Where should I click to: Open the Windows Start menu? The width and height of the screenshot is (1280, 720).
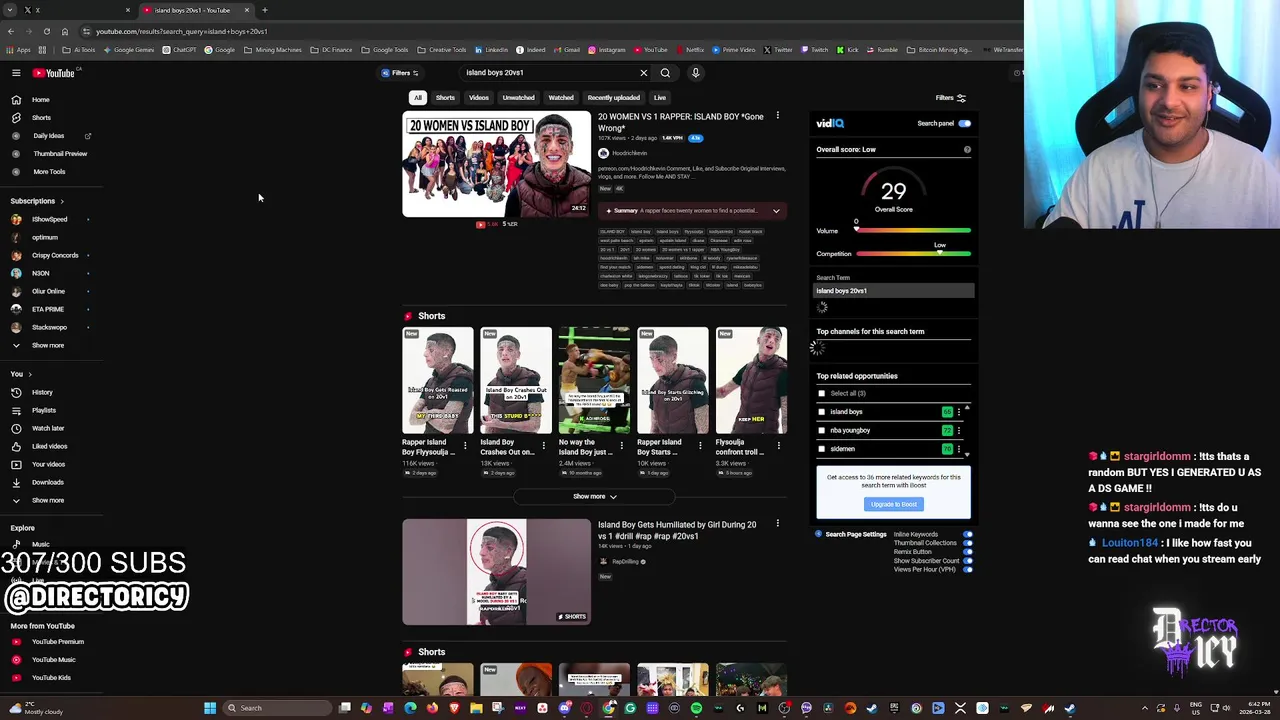pos(210,708)
